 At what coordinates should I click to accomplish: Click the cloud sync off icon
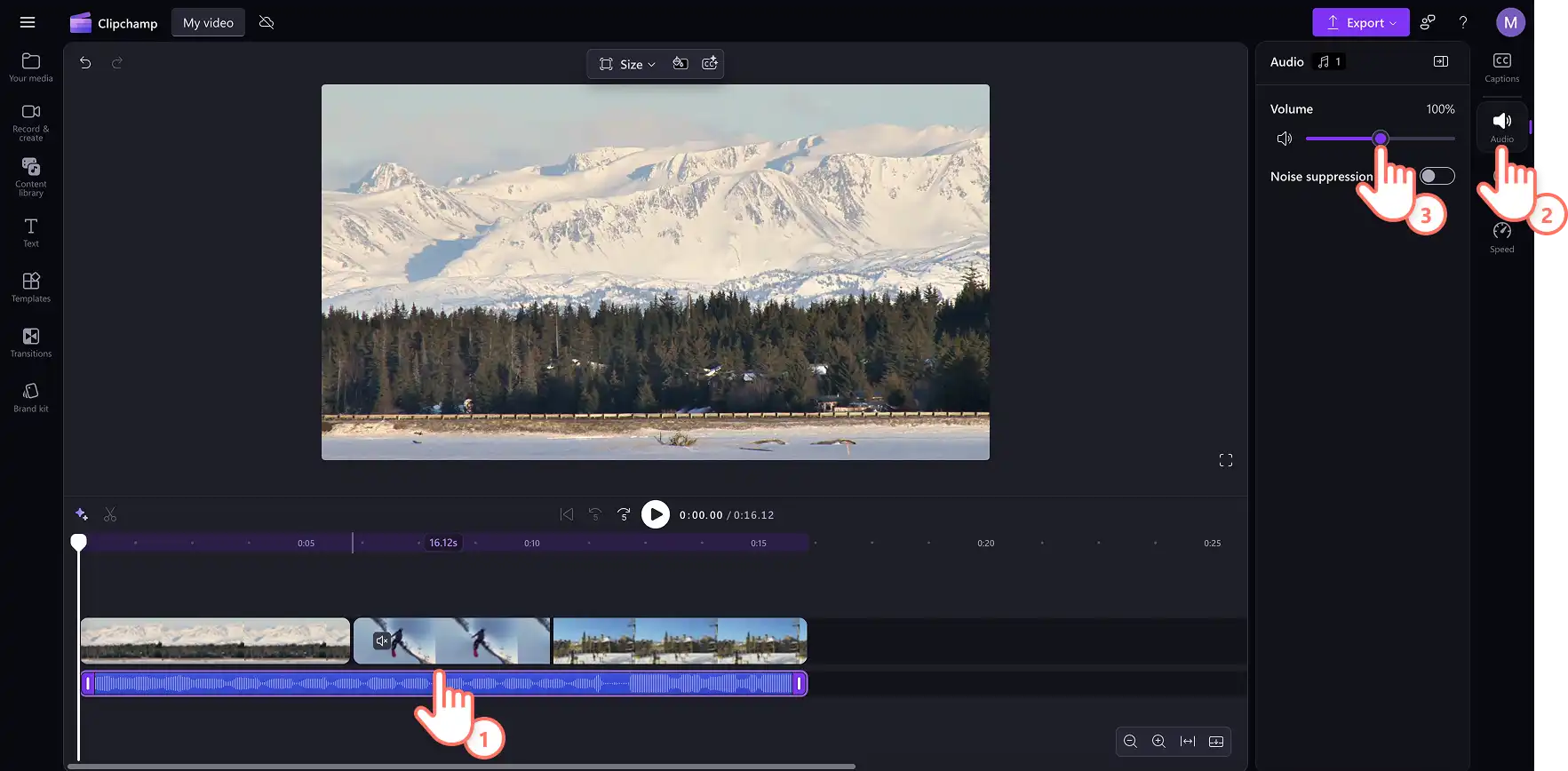(267, 22)
